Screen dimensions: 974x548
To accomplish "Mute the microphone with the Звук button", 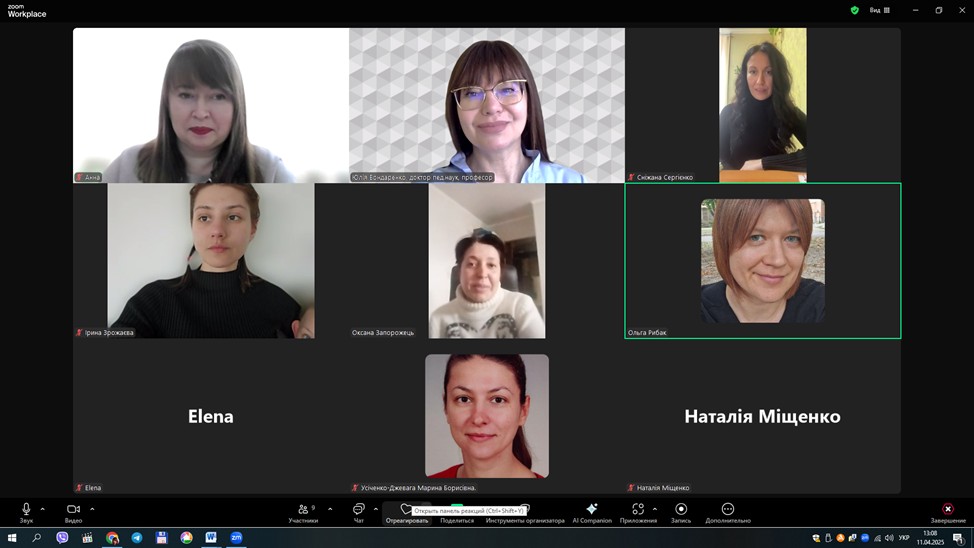I will 26,511.
